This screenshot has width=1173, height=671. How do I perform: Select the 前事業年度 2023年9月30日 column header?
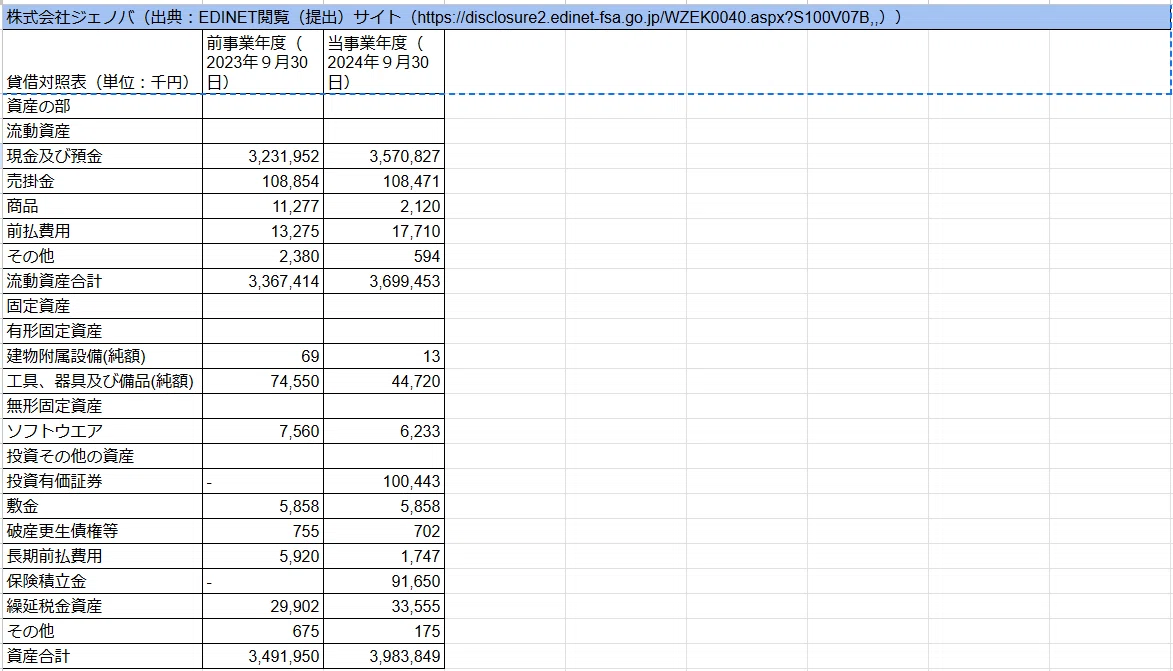(263, 62)
